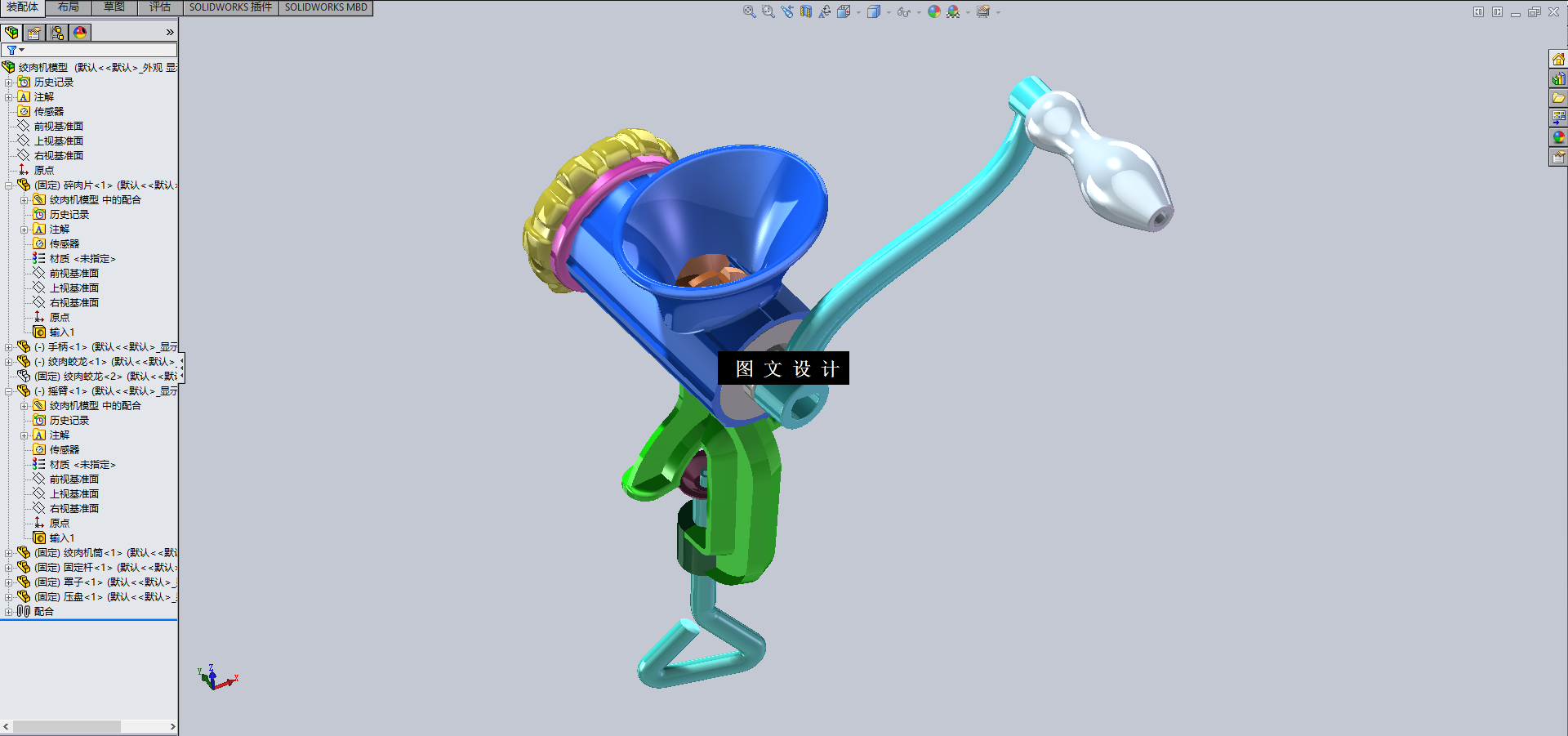Image resolution: width=1568 pixels, height=736 pixels.
Task: Click the View Settings monitor icon
Action: coord(982,11)
